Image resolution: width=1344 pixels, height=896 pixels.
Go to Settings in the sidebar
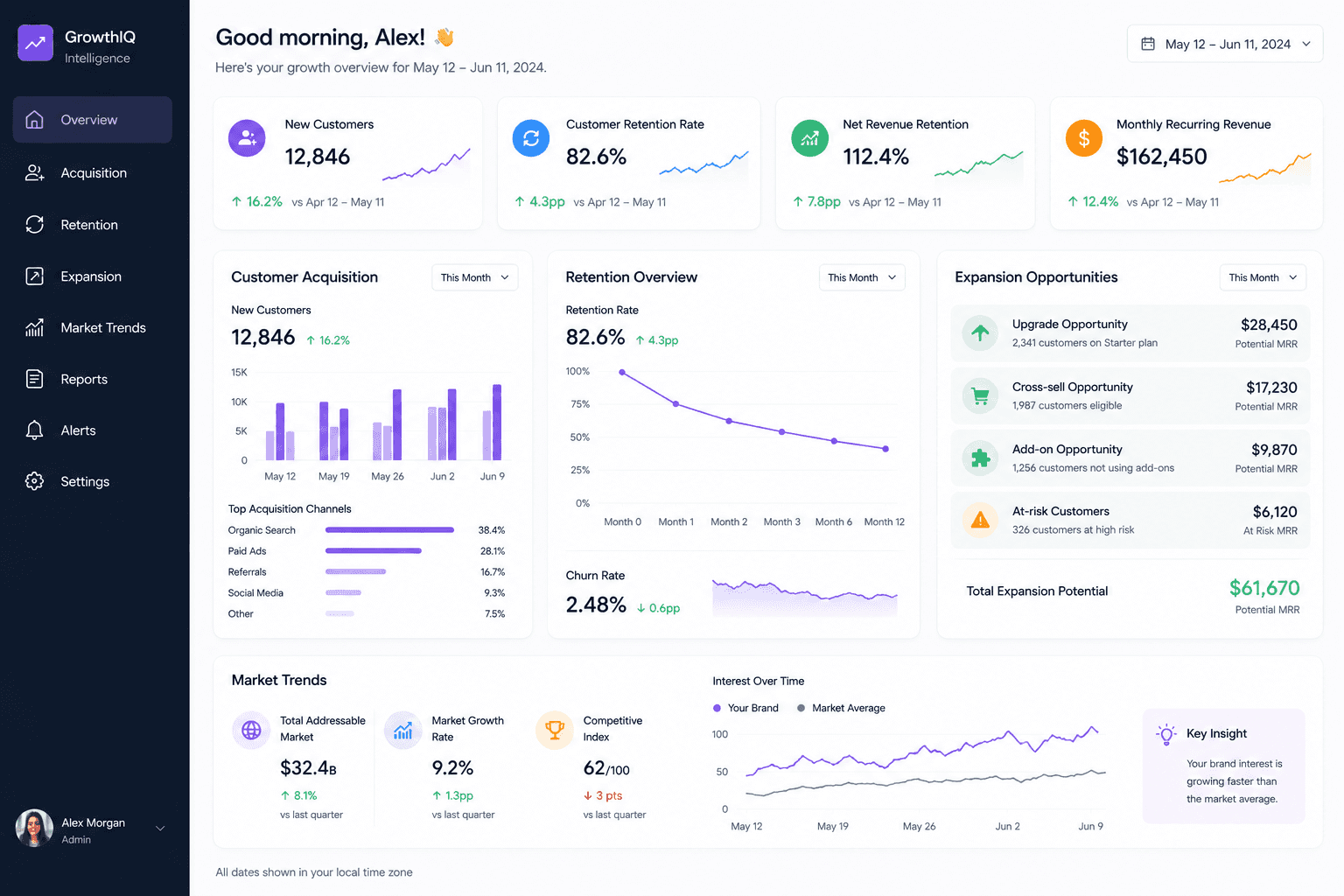93,481
